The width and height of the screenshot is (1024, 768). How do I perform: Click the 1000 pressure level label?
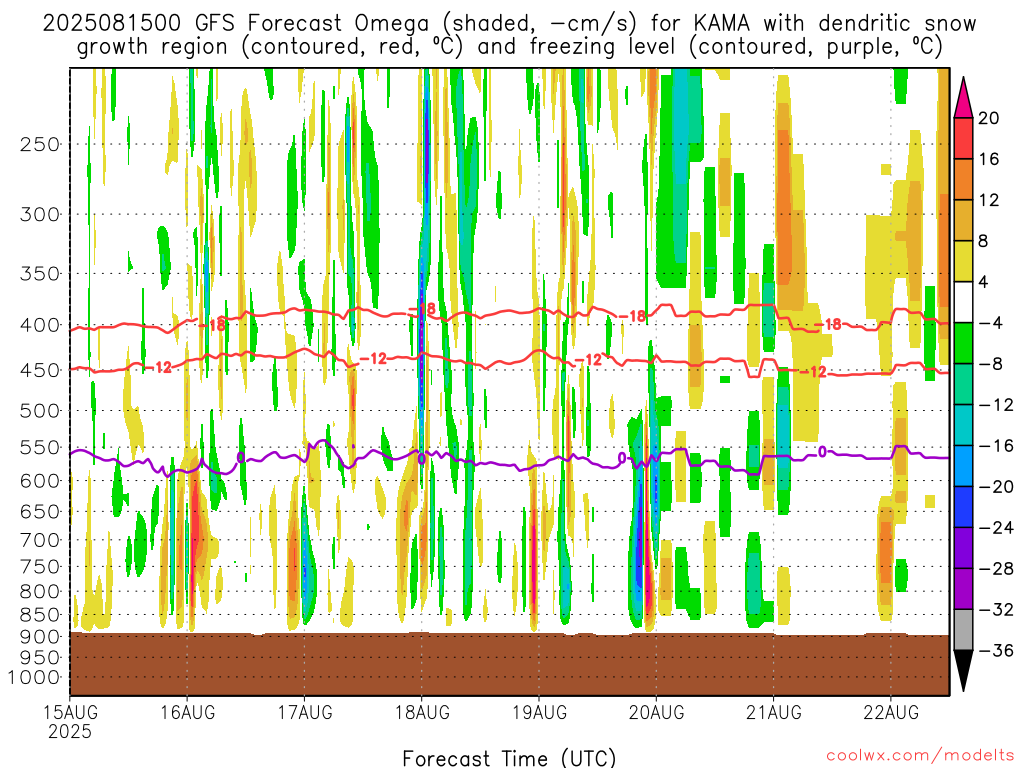[x=34, y=678]
